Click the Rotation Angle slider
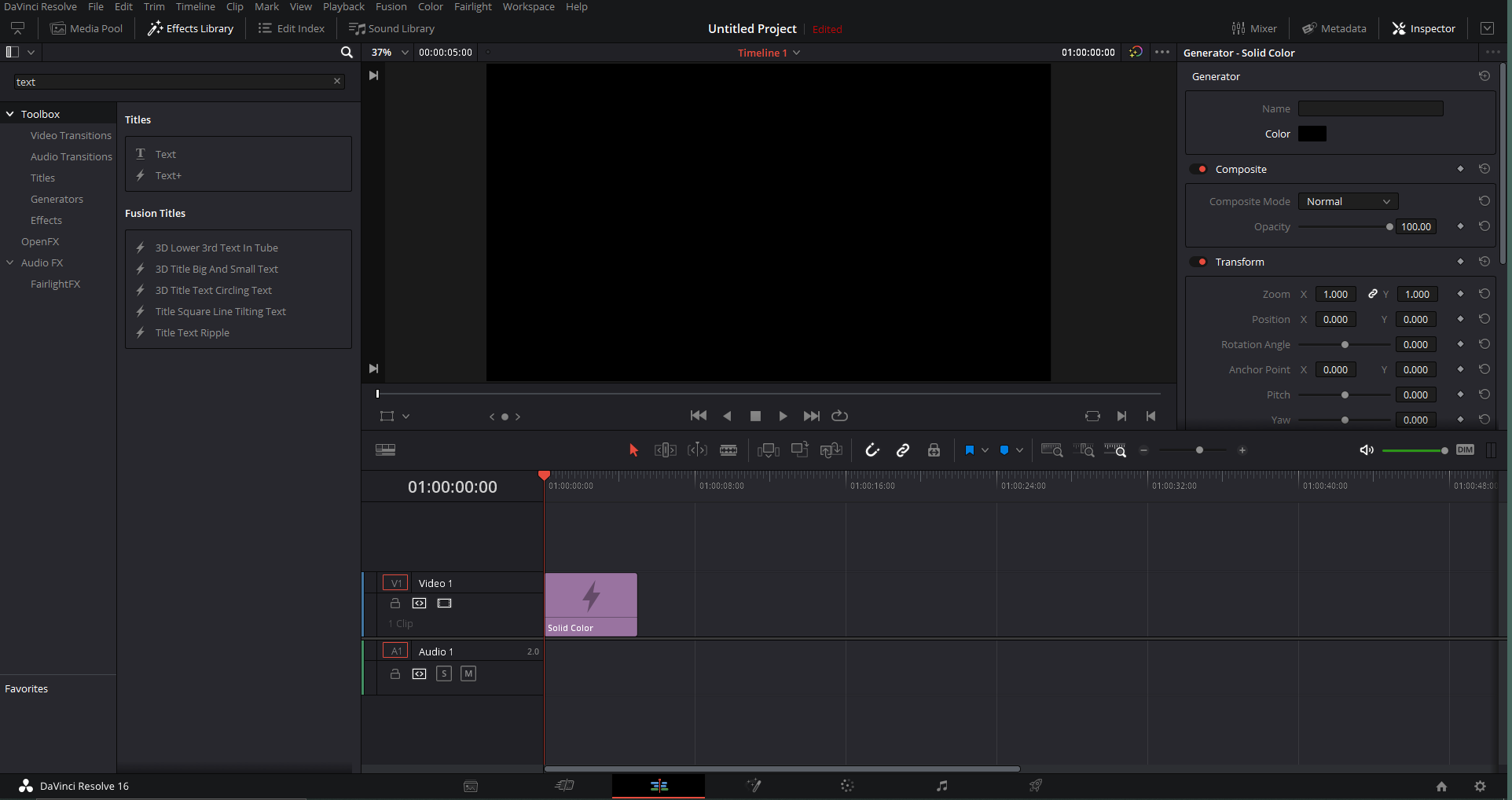This screenshot has height=800, width=1512. click(1345, 345)
